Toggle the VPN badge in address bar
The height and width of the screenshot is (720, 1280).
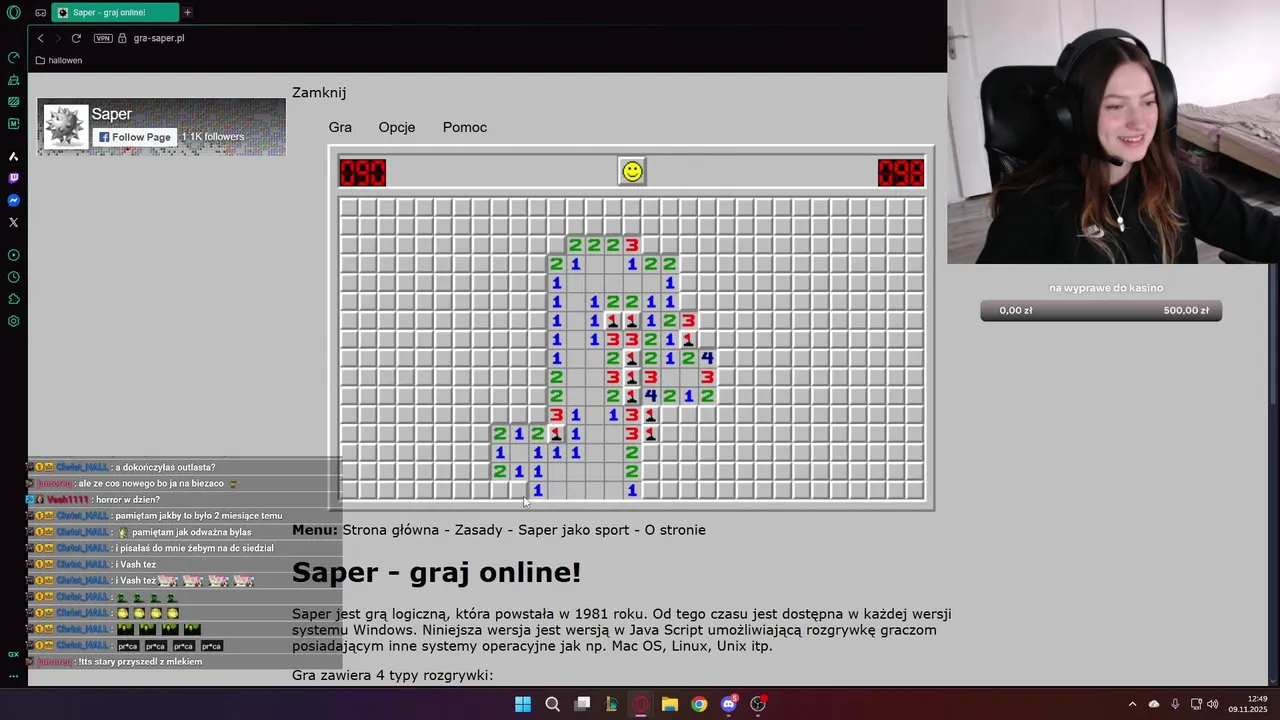(103, 38)
